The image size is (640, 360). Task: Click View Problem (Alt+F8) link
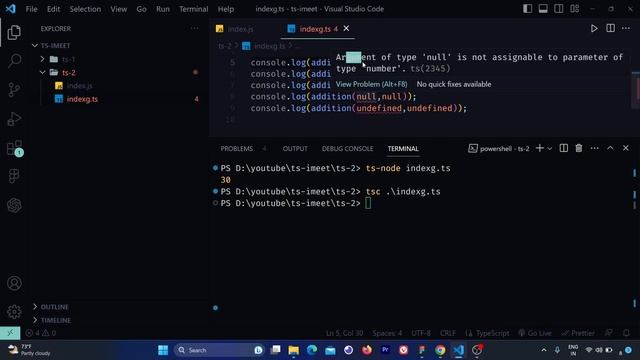click(371, 84)
